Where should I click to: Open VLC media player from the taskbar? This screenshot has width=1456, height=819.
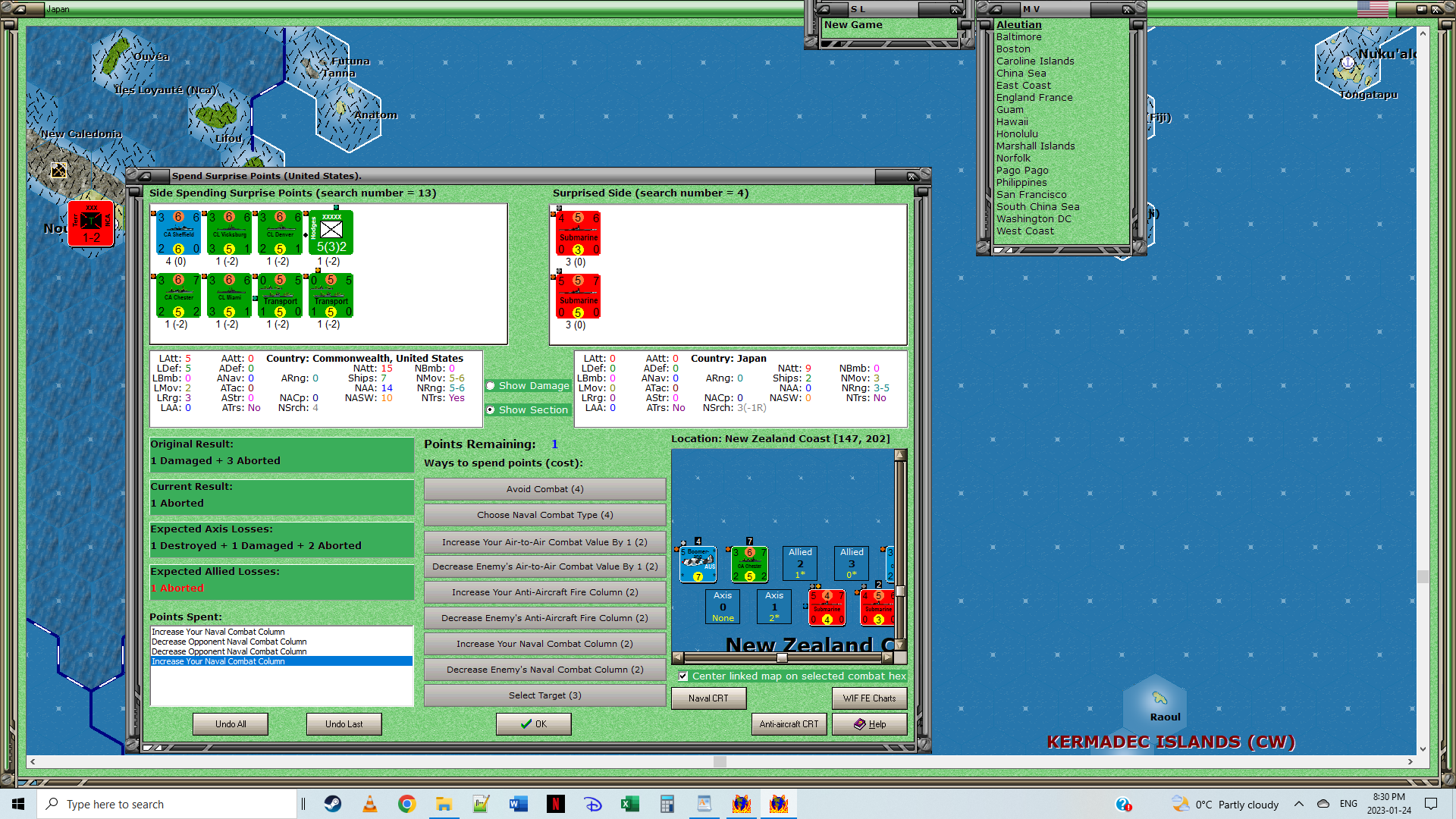tap(370, 804)
